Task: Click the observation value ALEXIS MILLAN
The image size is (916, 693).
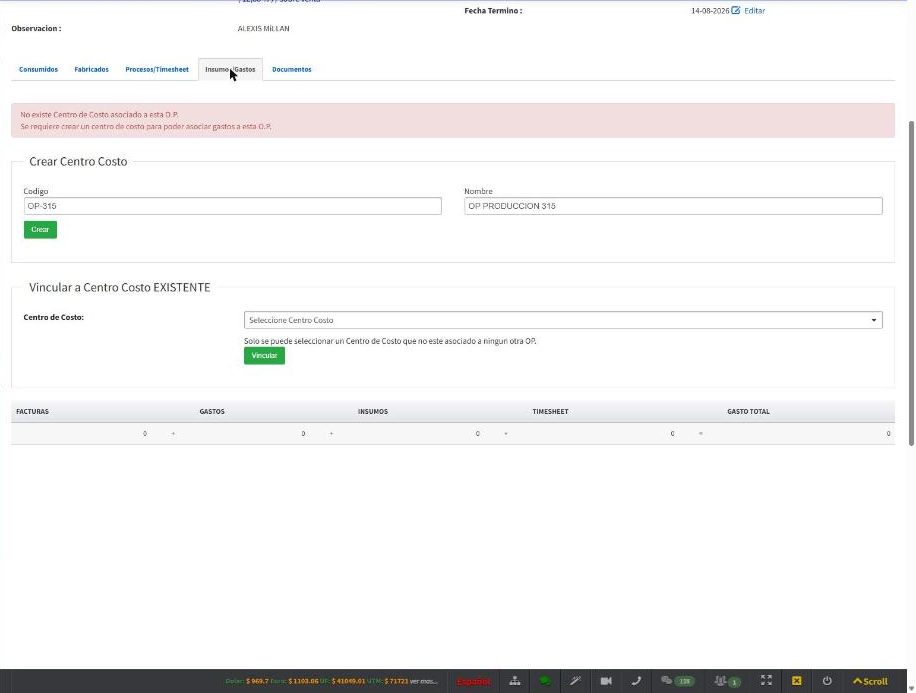Action: [x=263, y=29]
